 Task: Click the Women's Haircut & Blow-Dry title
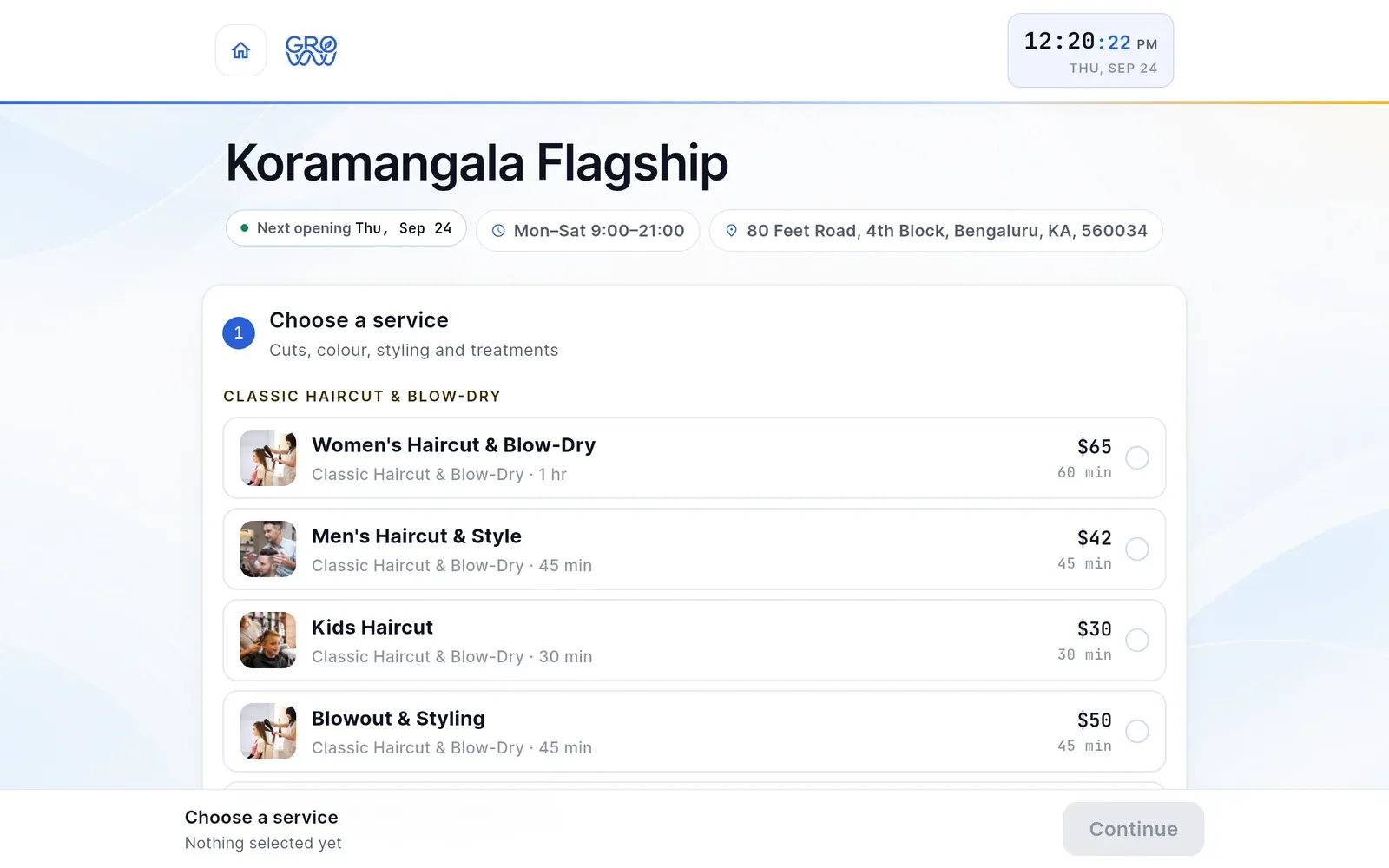tap(453, 445)
